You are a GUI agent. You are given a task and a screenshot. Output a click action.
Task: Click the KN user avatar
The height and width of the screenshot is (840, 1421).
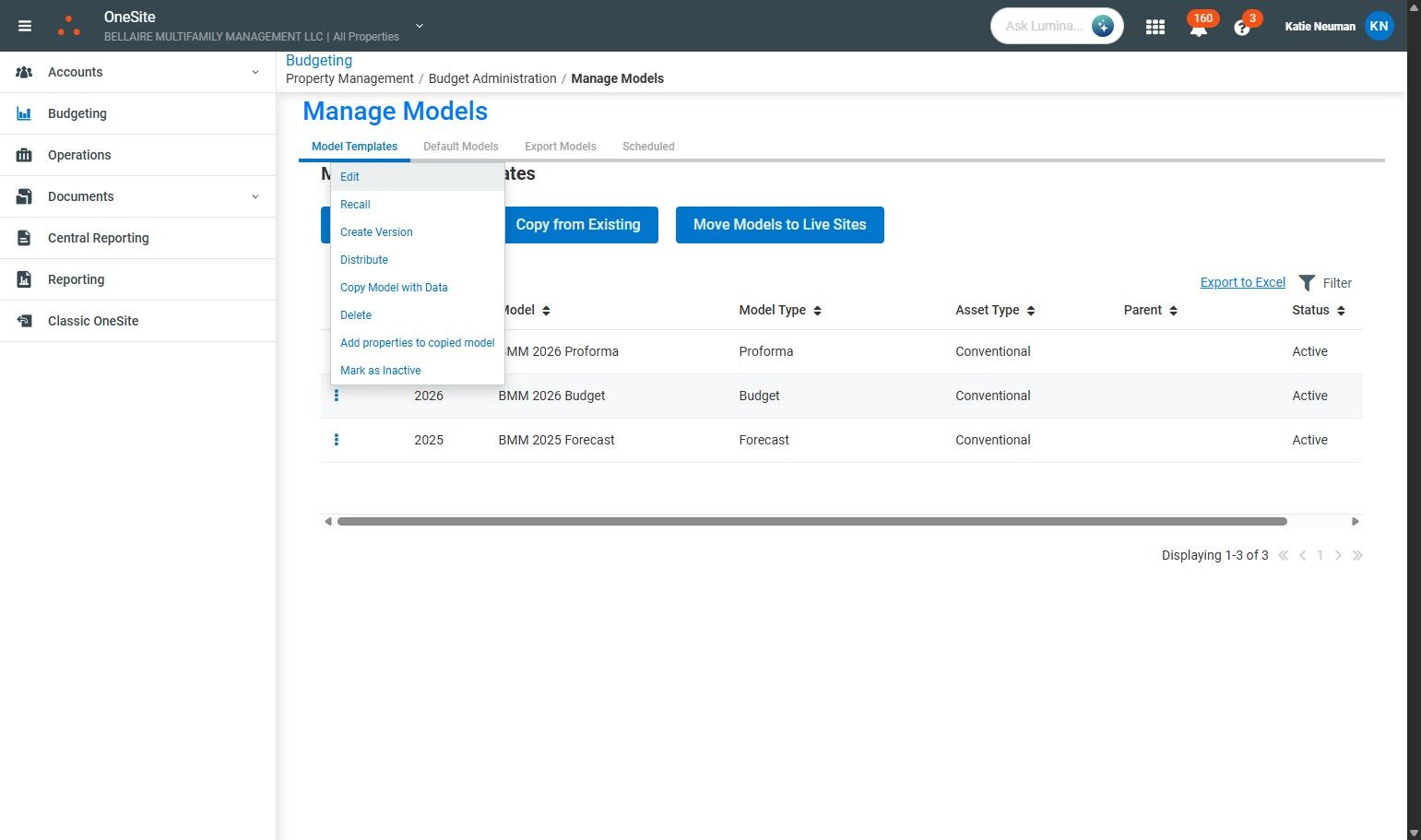coord(1379,26)
